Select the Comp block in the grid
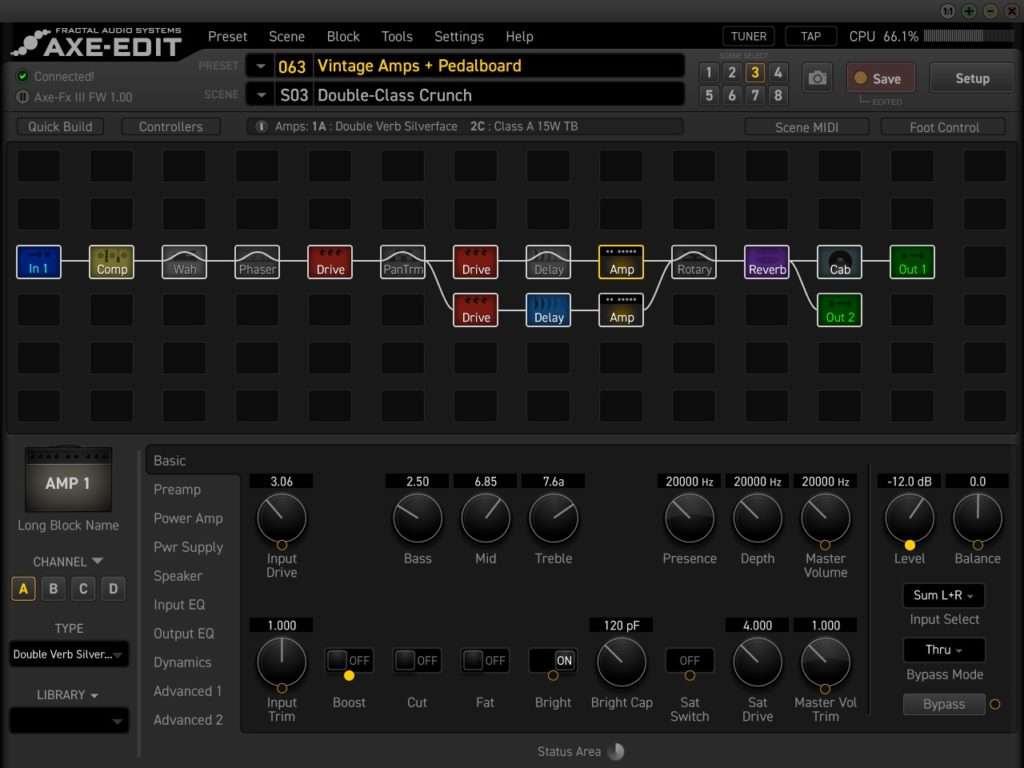 (112, 262)
